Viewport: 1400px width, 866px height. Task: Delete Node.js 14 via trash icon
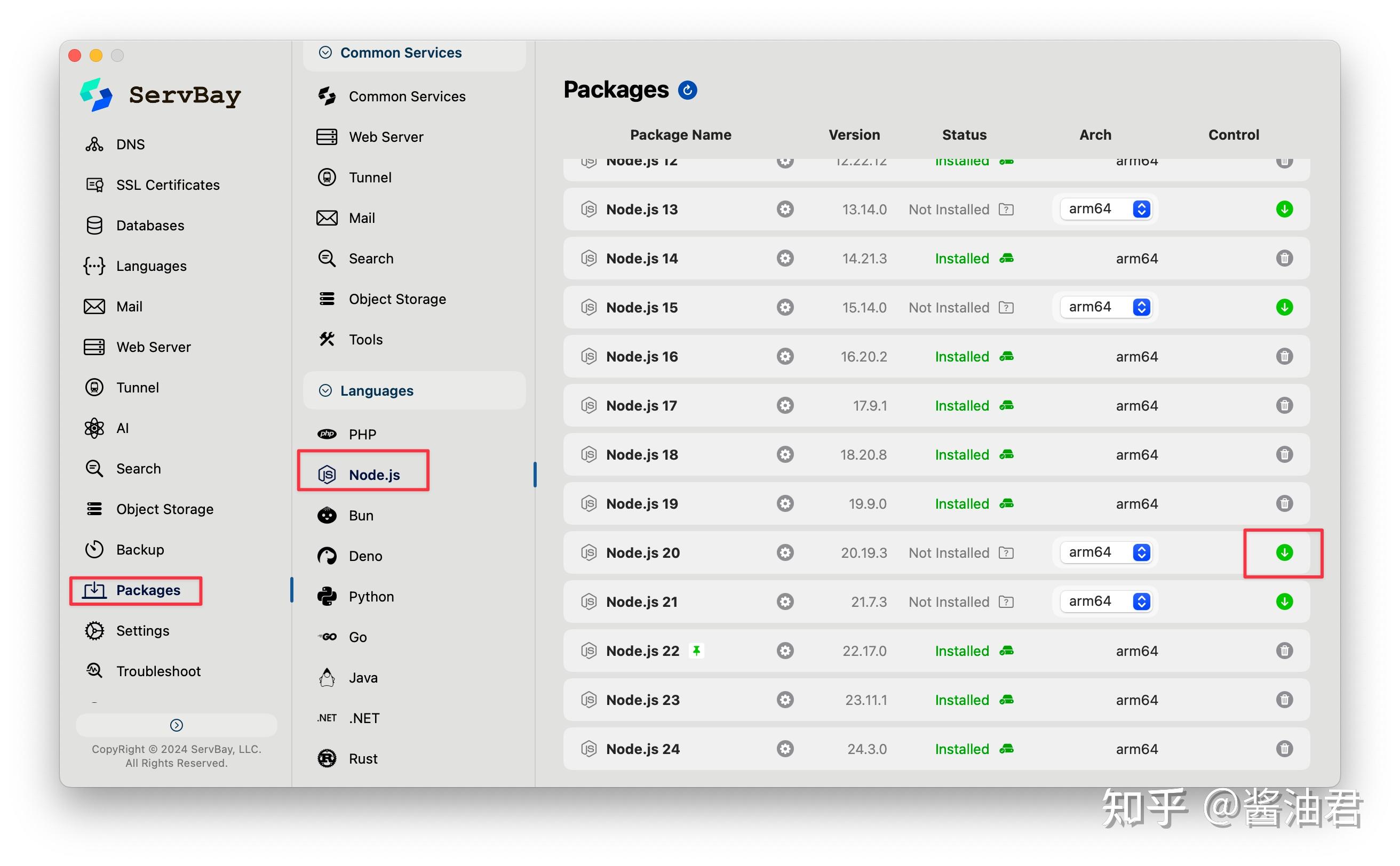(x=1284, y=258)
